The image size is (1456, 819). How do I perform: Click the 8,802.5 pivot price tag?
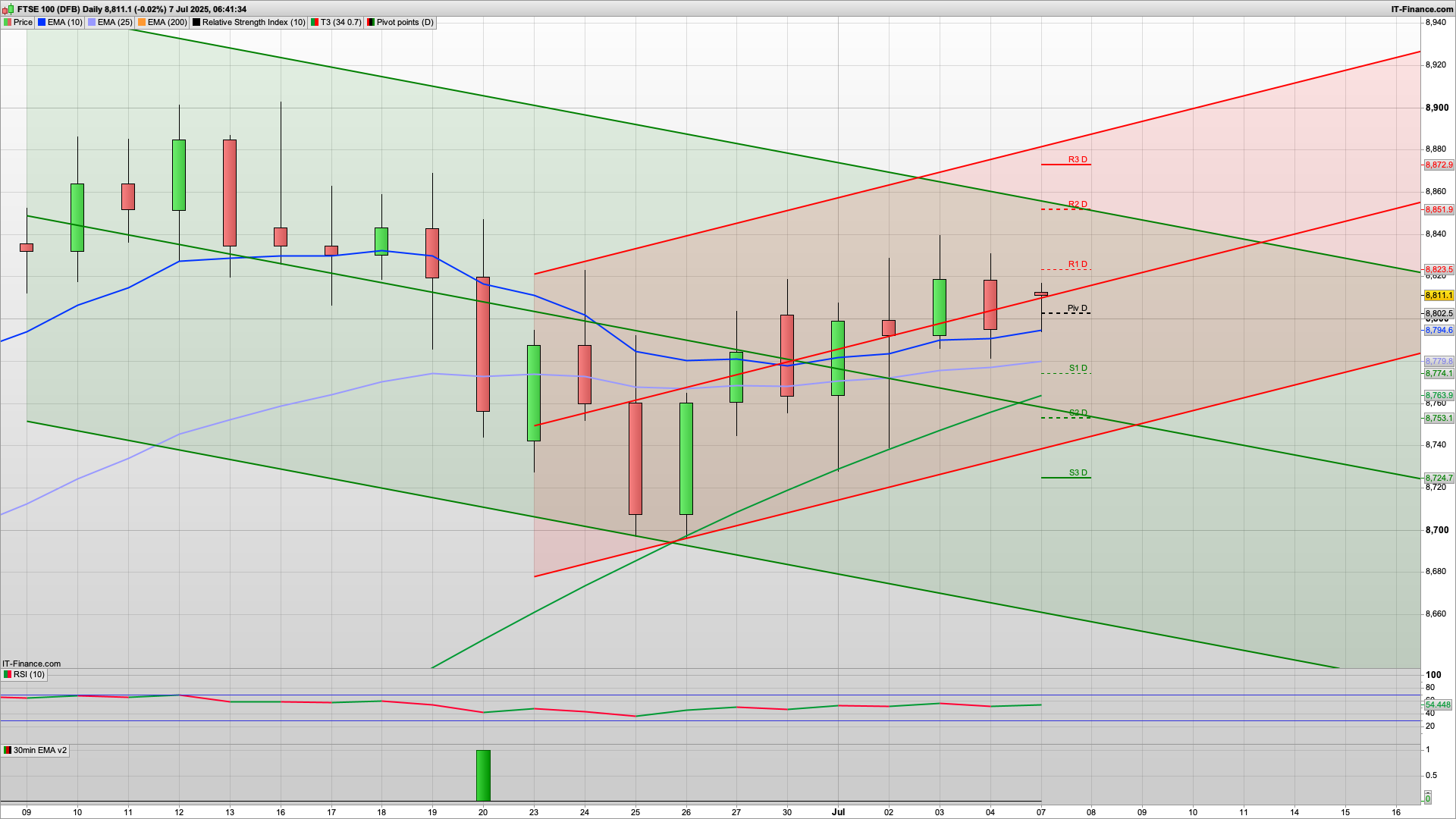tap(1439, 313)
